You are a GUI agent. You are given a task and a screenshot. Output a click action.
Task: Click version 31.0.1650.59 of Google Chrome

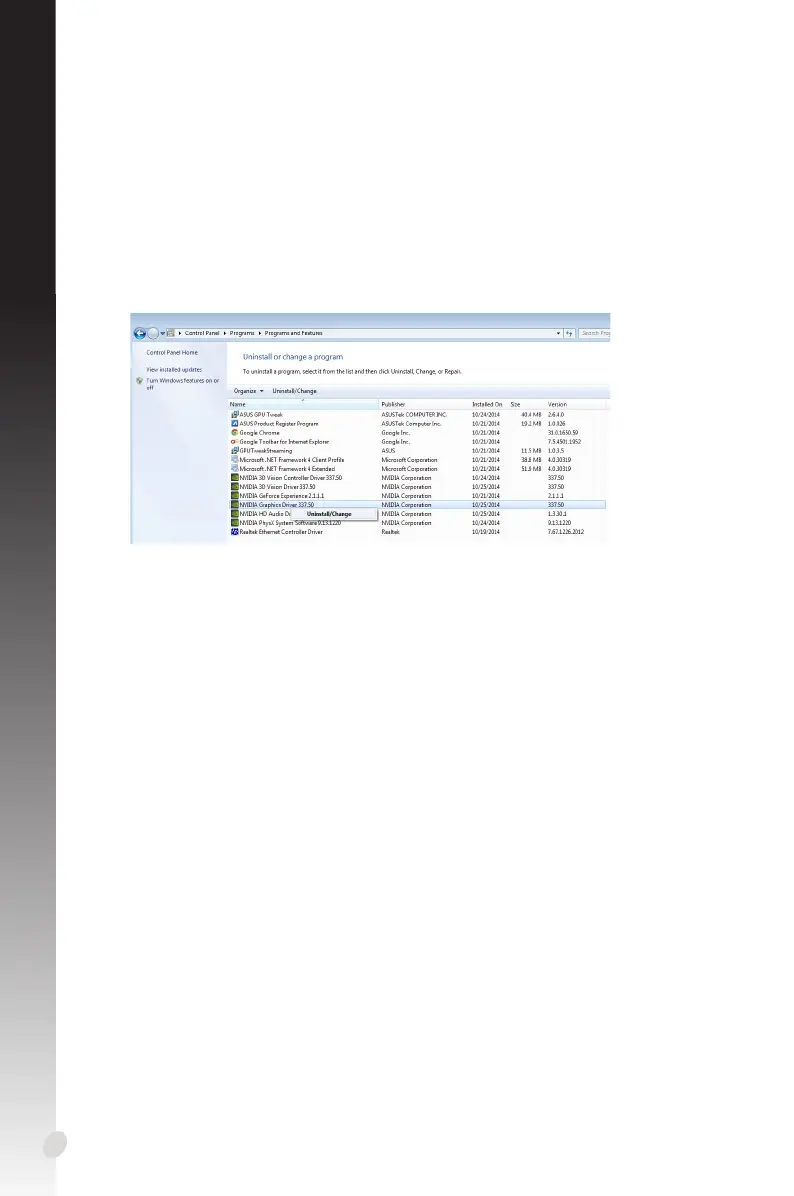click(x=563, y=432)
